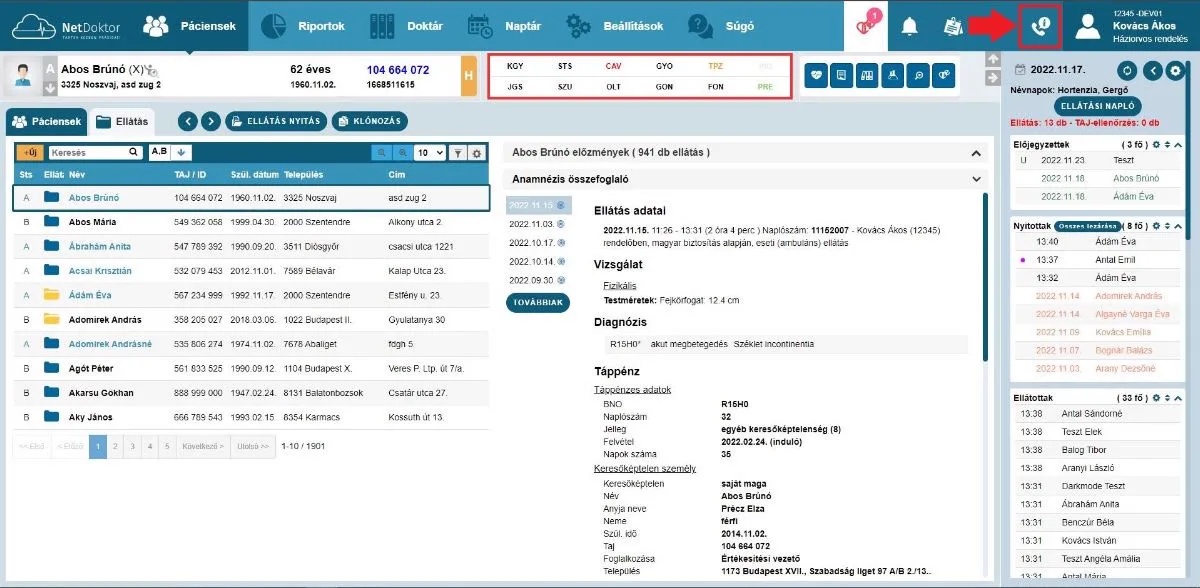Refresh the daily schedule panel
The width and height of the screenshot is (1200, 588).
pyautogui.click(x=1127, y=70)
